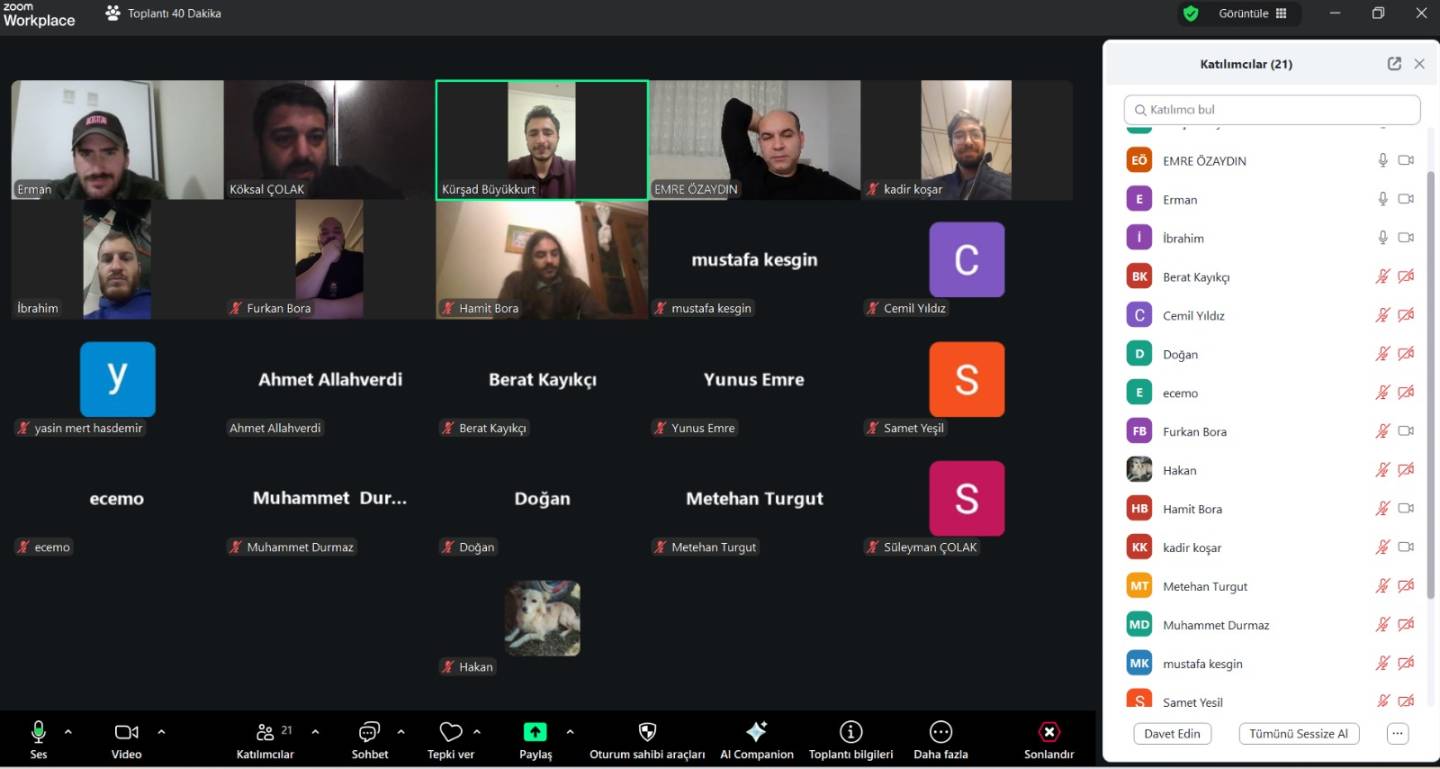Expand video options arrow next to Video
This screenshot has height=769, width=1440.
(x=161, y=732)
